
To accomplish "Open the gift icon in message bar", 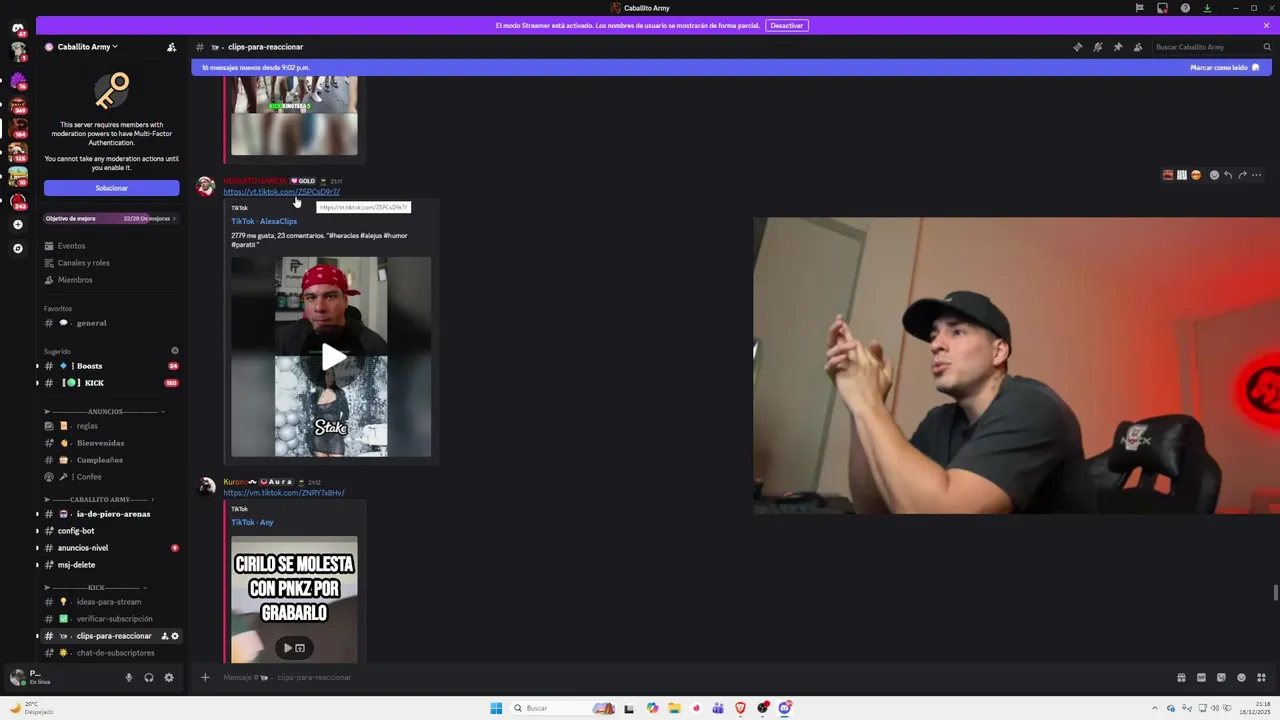I will tap(1181, 678).
